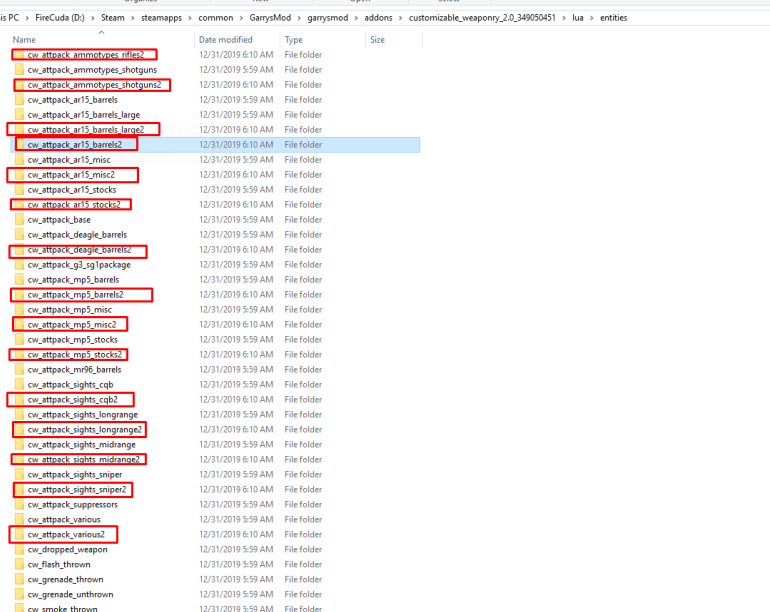Select folder icon of cw_attpack_mp5_stocks
770x612 pixels.
click(19, 339)
